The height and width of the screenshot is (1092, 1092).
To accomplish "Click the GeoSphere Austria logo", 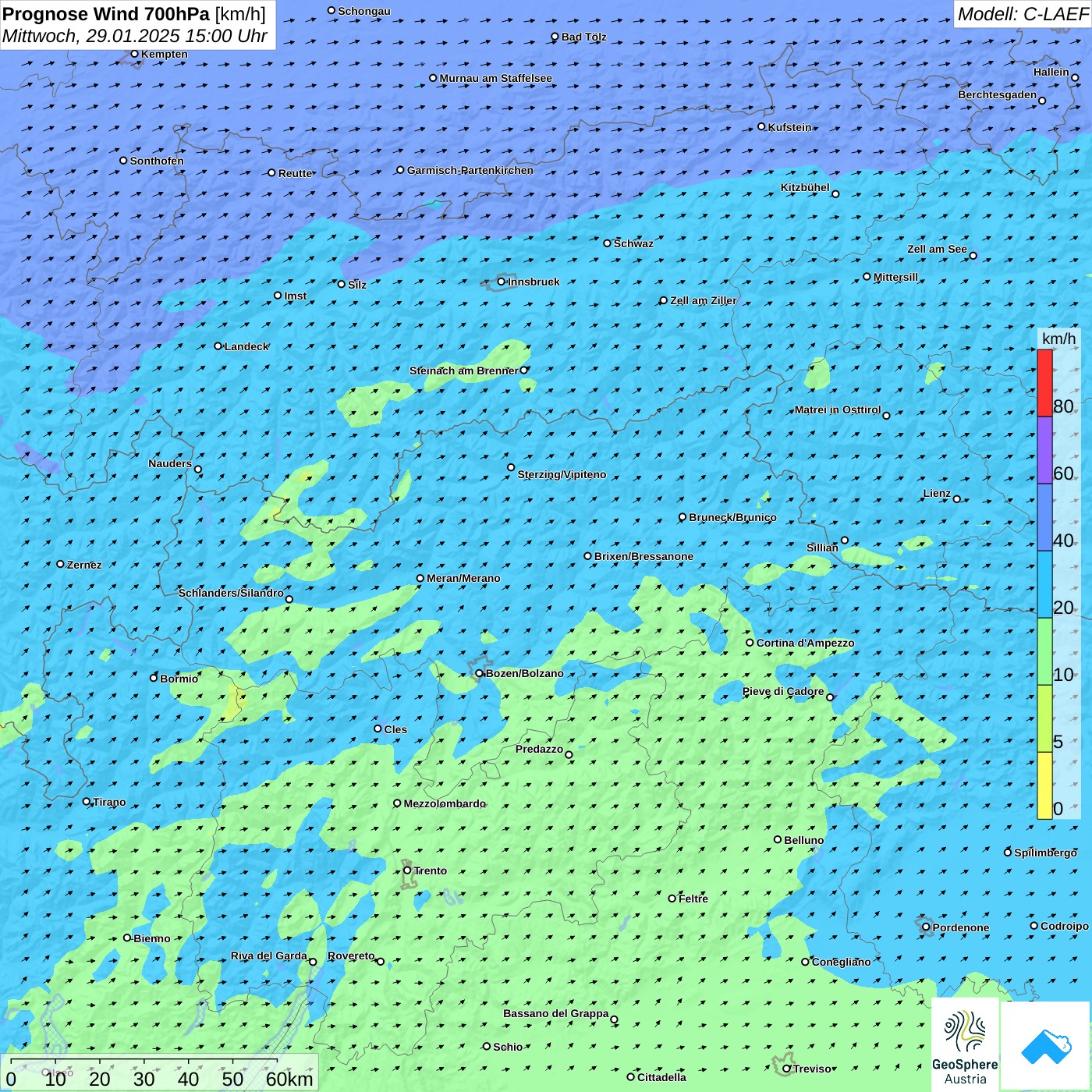I will (966, 1044).
